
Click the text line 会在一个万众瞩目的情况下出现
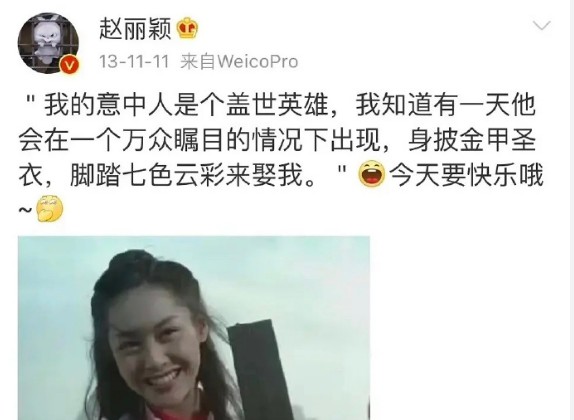tap(200, 141)
